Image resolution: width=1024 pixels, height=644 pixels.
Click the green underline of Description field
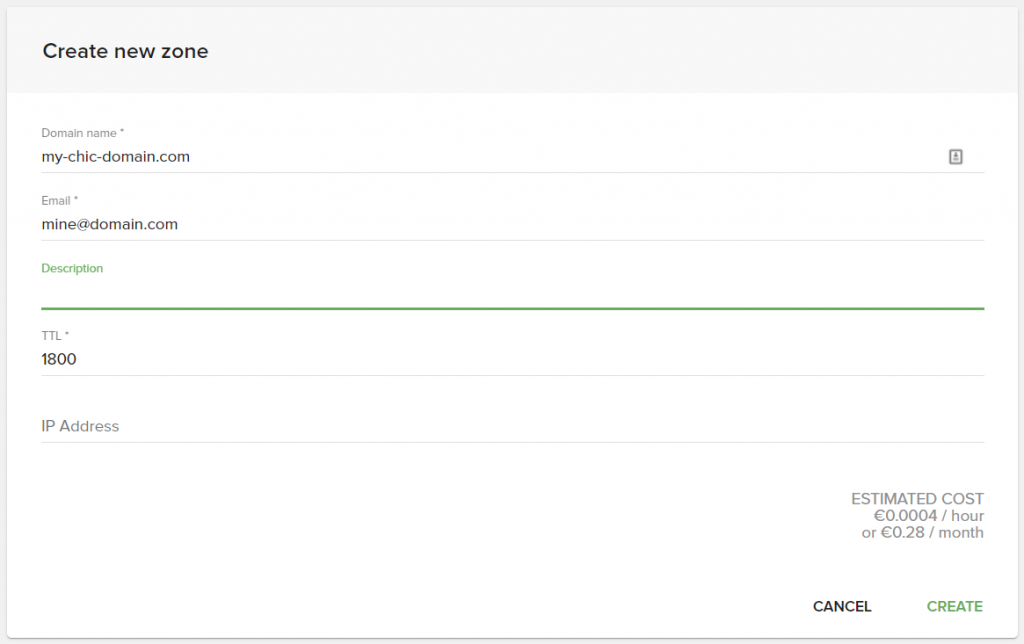[512, 308]
